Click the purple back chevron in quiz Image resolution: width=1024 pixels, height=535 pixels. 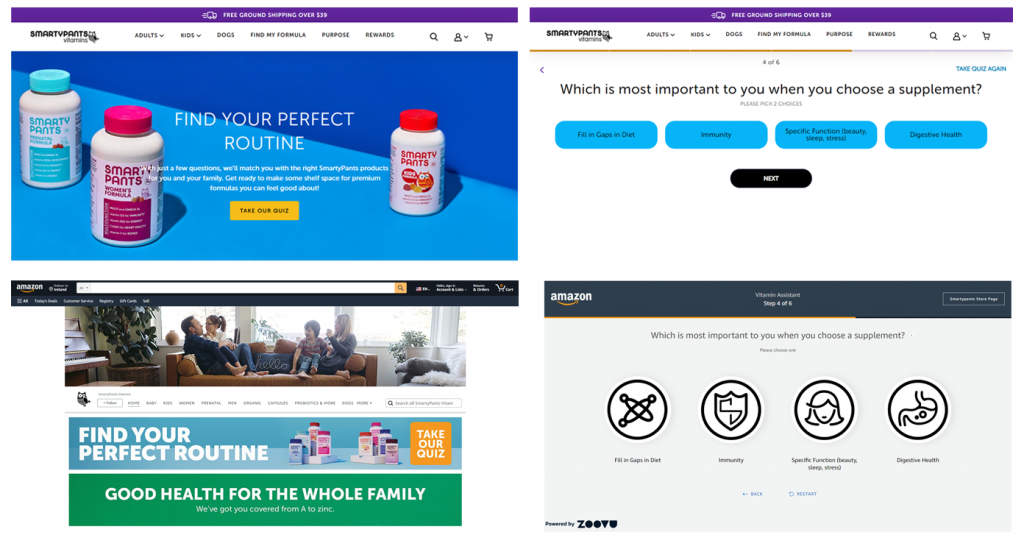[x=541, y=70]
